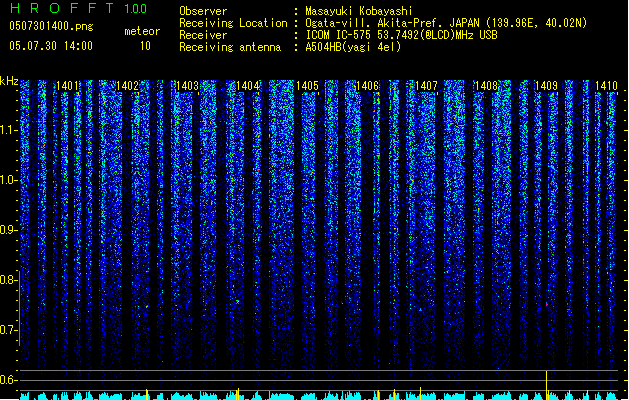629x400 pixels.
Task: Click the 1409 time marker
Action: point(546,86)
